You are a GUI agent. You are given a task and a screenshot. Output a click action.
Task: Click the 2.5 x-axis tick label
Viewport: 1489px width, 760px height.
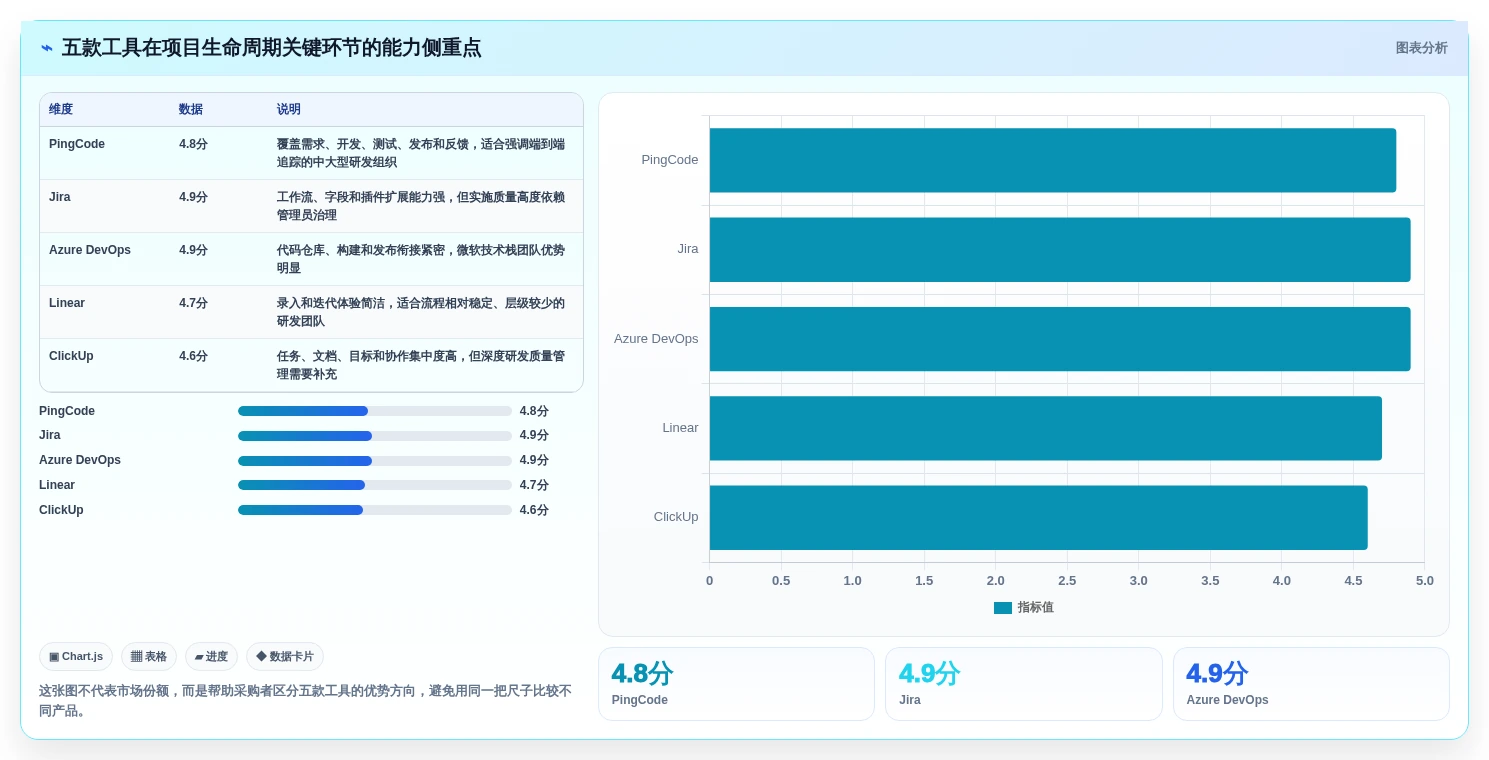1067,581
